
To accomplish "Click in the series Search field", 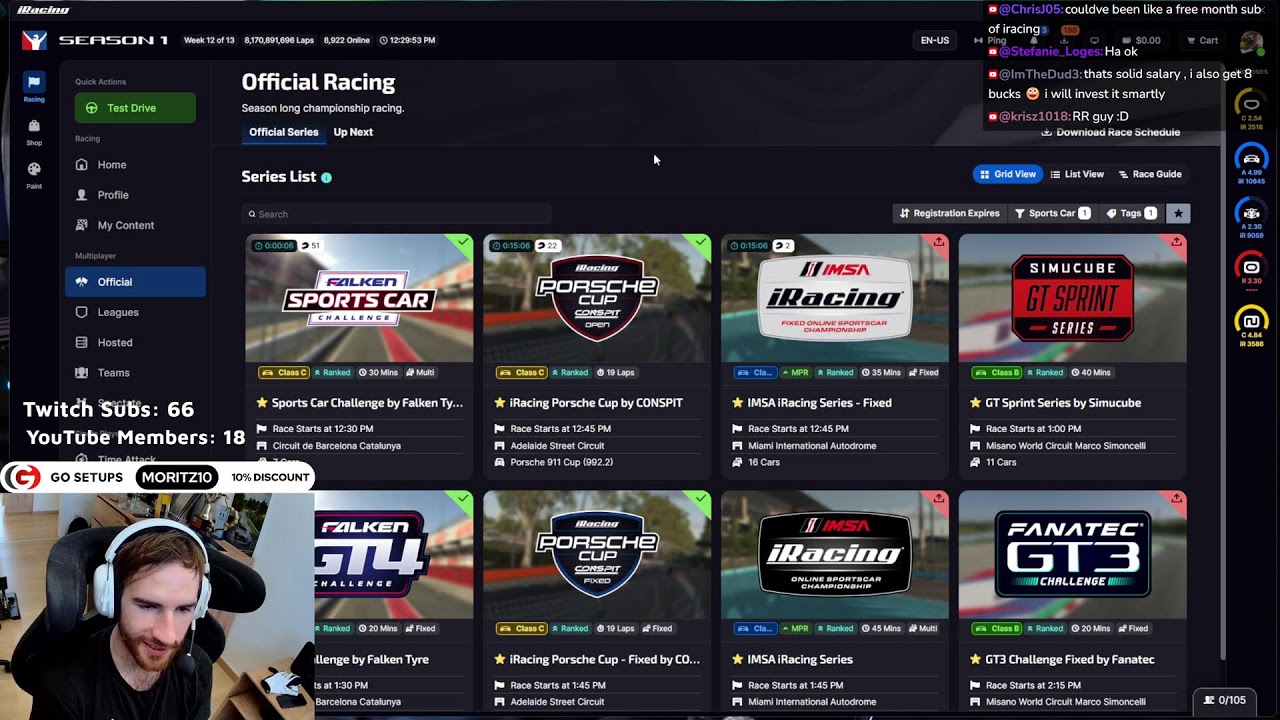I will pyautogui.click(x=397, y=214).
